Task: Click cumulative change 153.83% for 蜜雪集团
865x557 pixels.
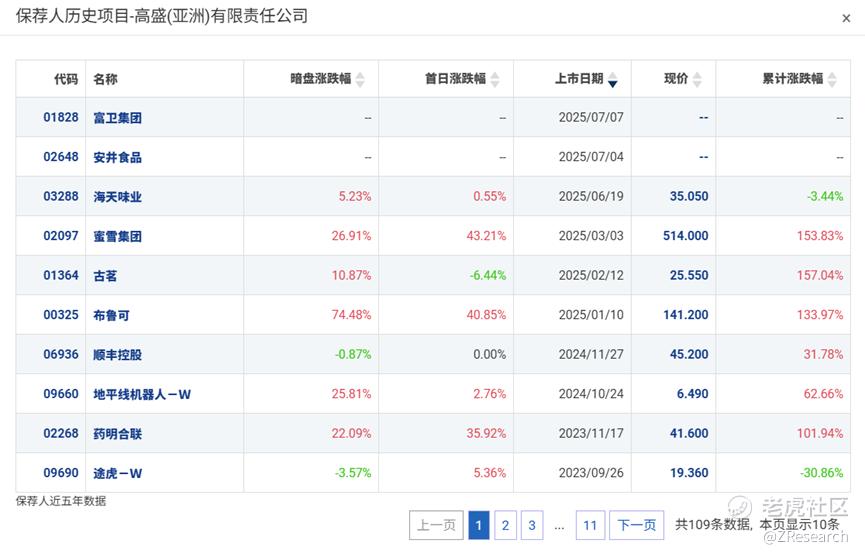Action: (820, 236)
